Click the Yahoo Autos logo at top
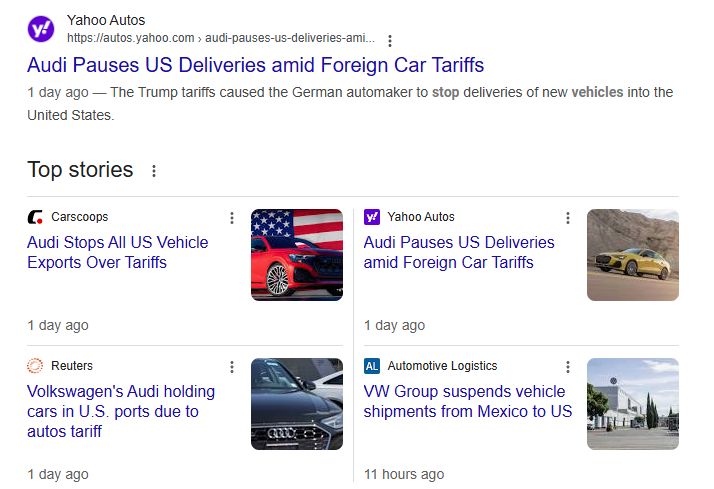The image size is (714, 489). pos(41,29)
